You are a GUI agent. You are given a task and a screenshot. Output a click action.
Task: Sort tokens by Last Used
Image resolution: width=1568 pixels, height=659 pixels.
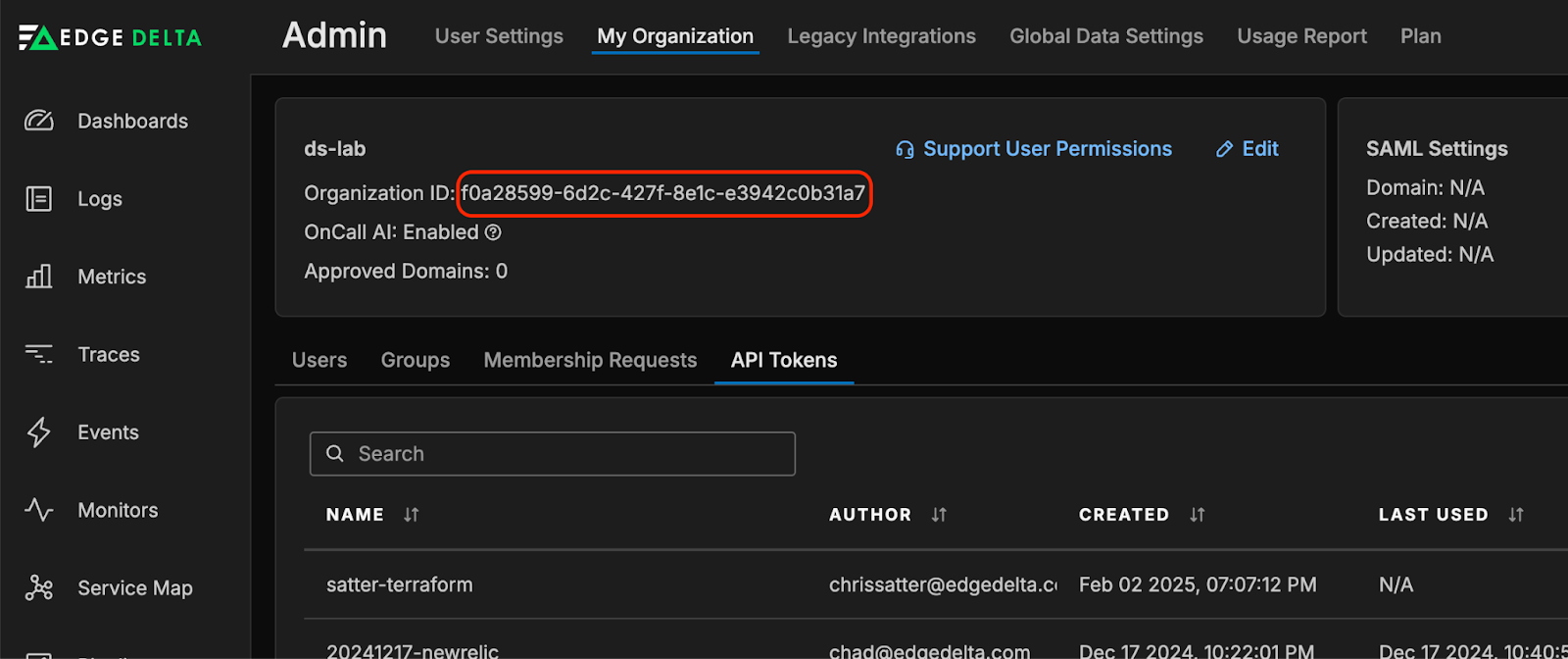point(1516,515)
